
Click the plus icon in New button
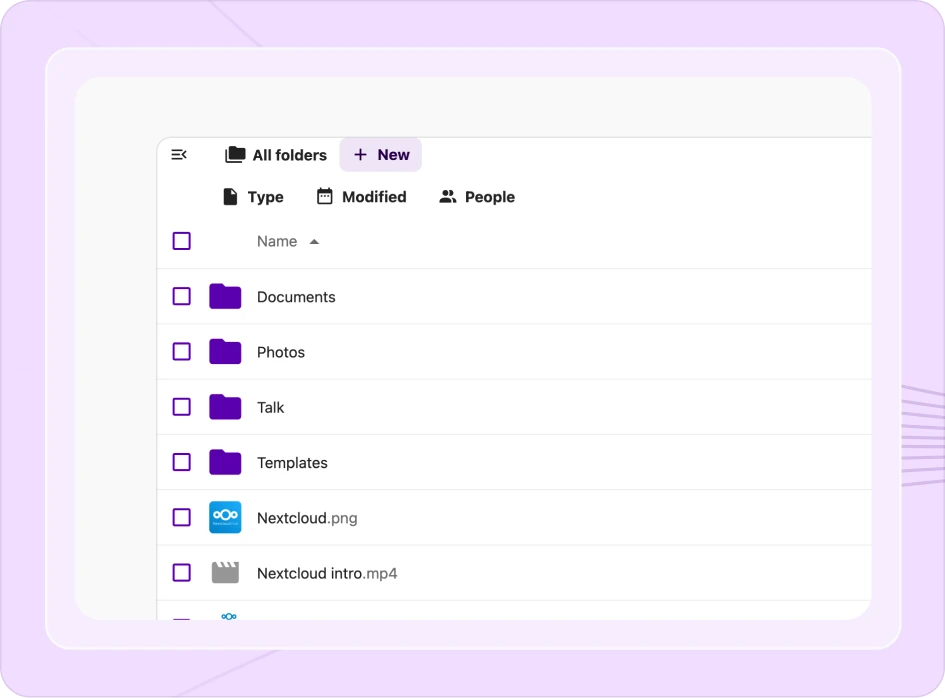click(x=360, y=155)
